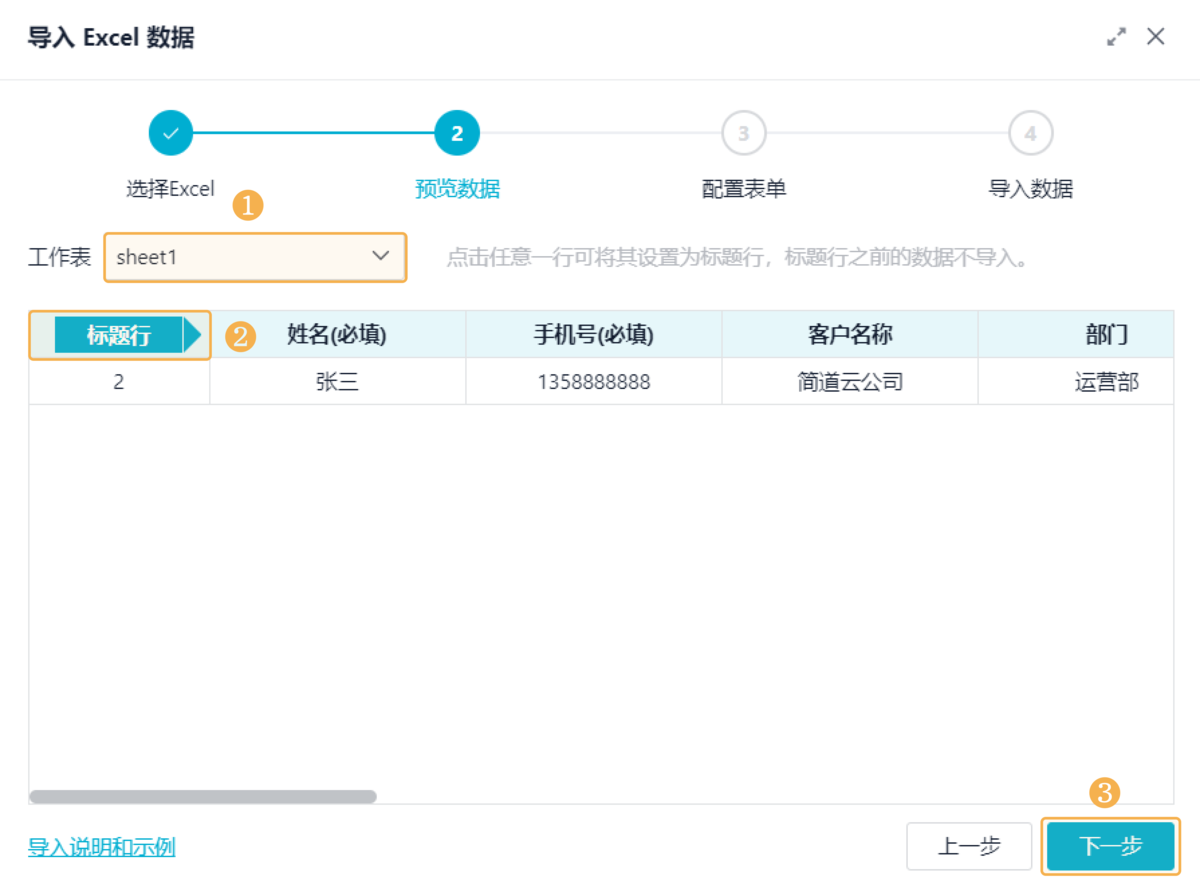Click the 姓名(必填) column header

point(337,335)
